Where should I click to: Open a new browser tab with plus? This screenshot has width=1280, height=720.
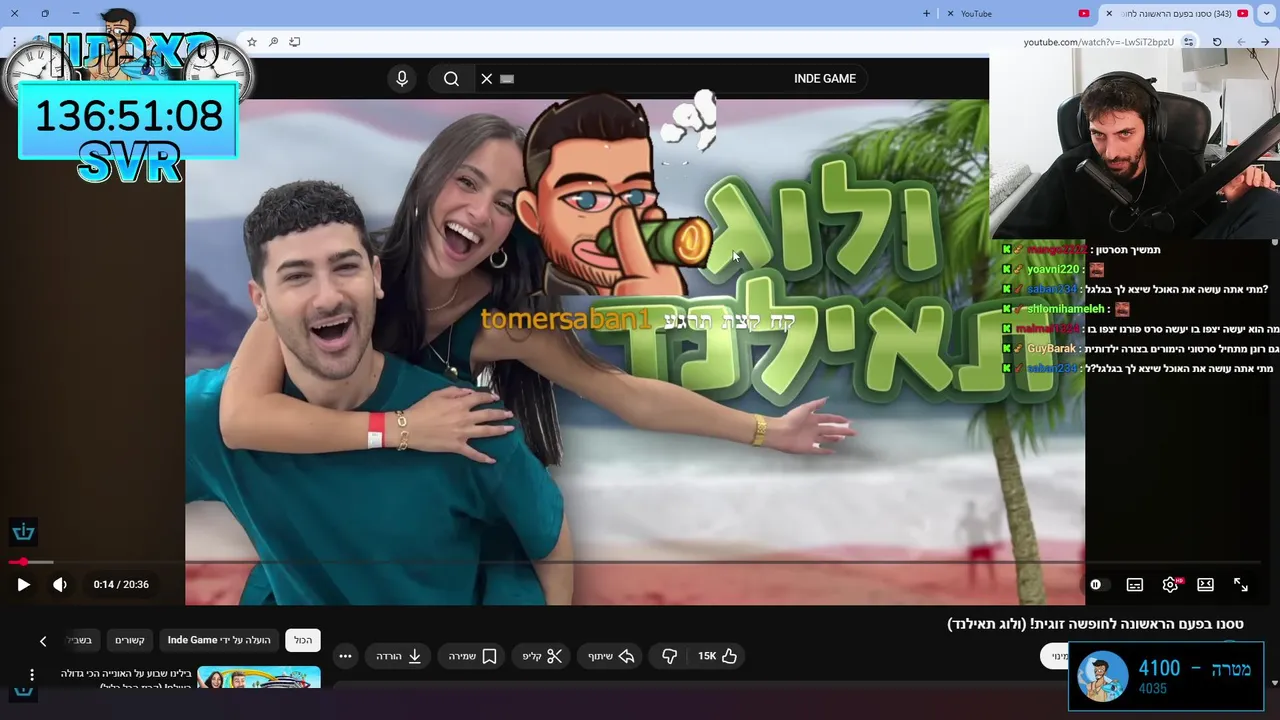tap(926, 13)
